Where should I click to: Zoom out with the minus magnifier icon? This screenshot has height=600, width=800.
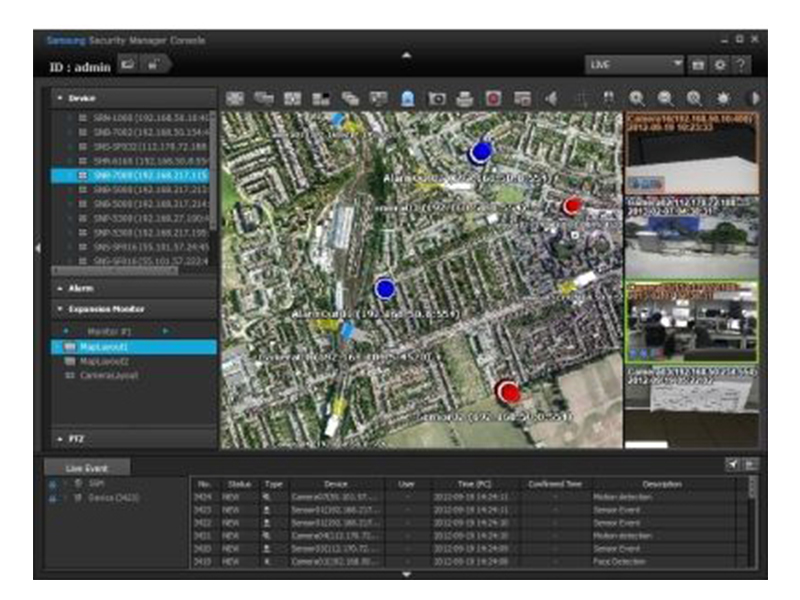click(664, 98)
